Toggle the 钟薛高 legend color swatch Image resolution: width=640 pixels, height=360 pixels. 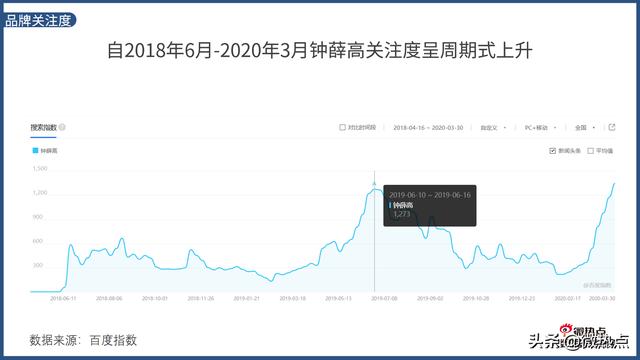tap(35, 151)
